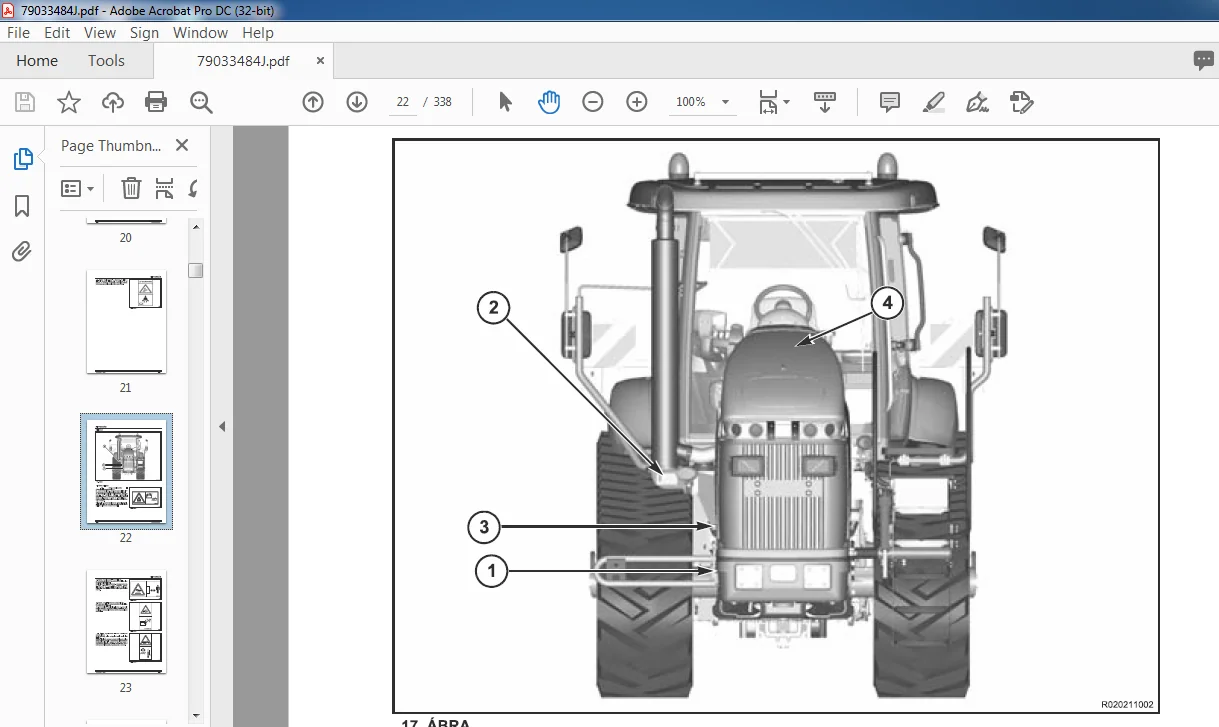Screen dimensions: 1219x727
Task: Click the Print file icon
Action: [x=156, y=102]
